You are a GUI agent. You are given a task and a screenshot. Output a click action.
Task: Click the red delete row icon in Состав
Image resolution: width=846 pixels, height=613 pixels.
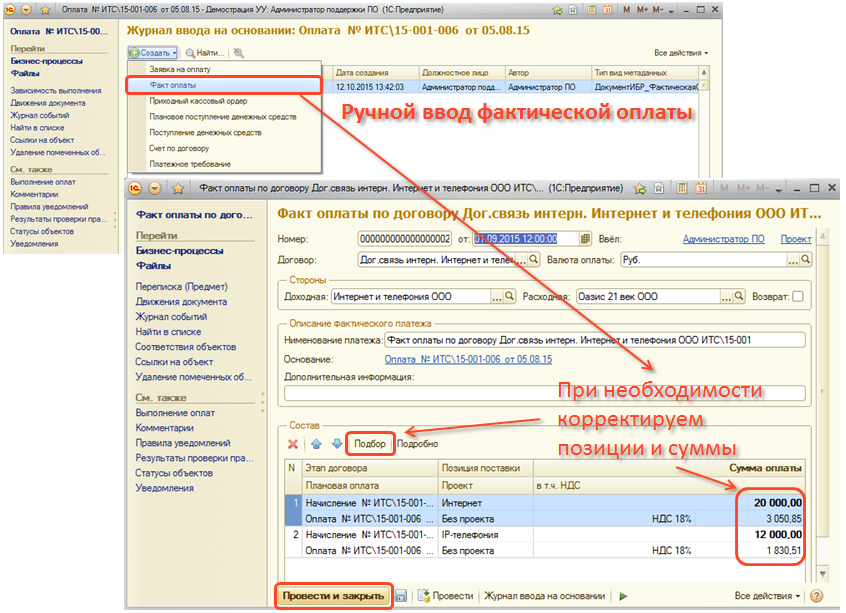coord(293,443)
